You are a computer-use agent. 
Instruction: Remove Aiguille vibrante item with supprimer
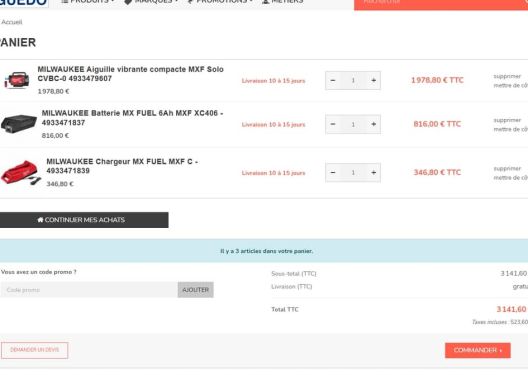507,76
